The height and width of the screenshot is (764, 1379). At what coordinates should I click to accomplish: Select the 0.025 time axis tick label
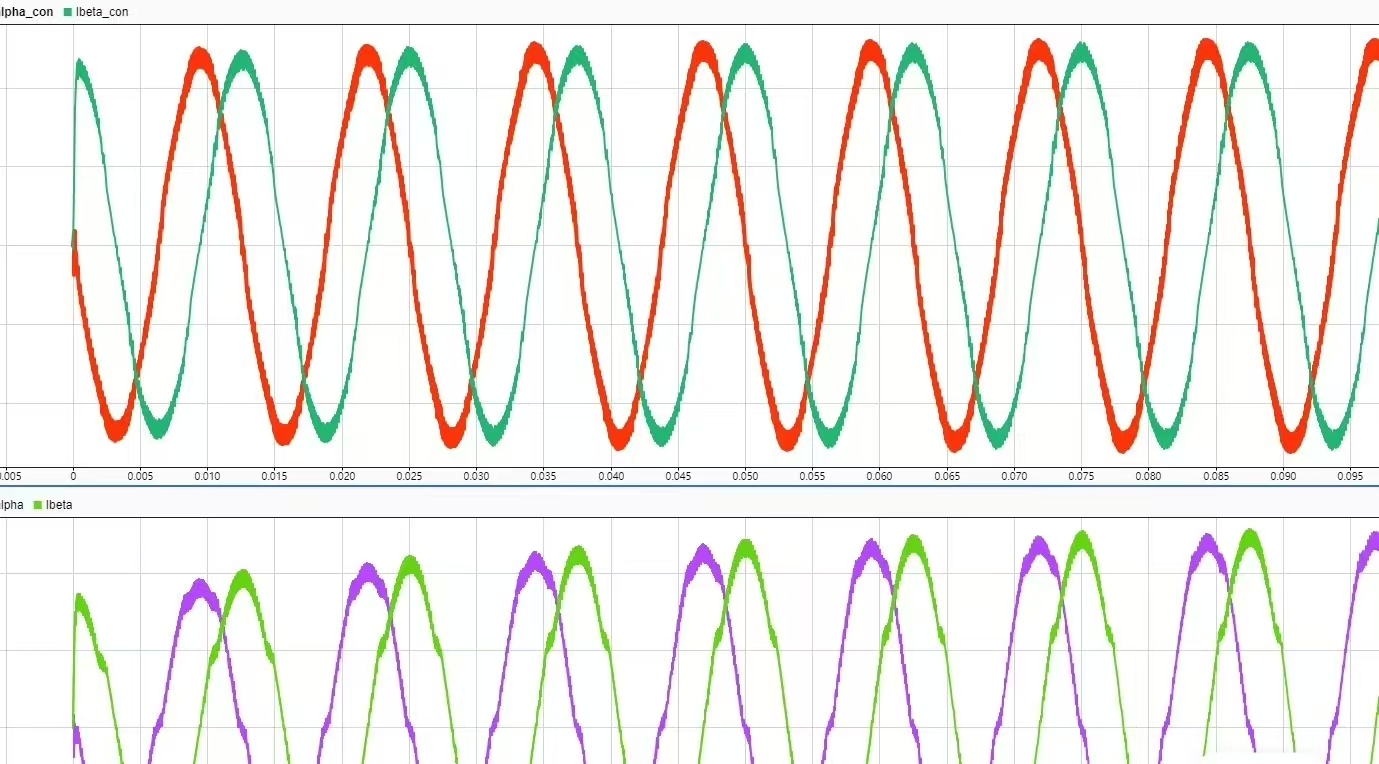[409, 476]
